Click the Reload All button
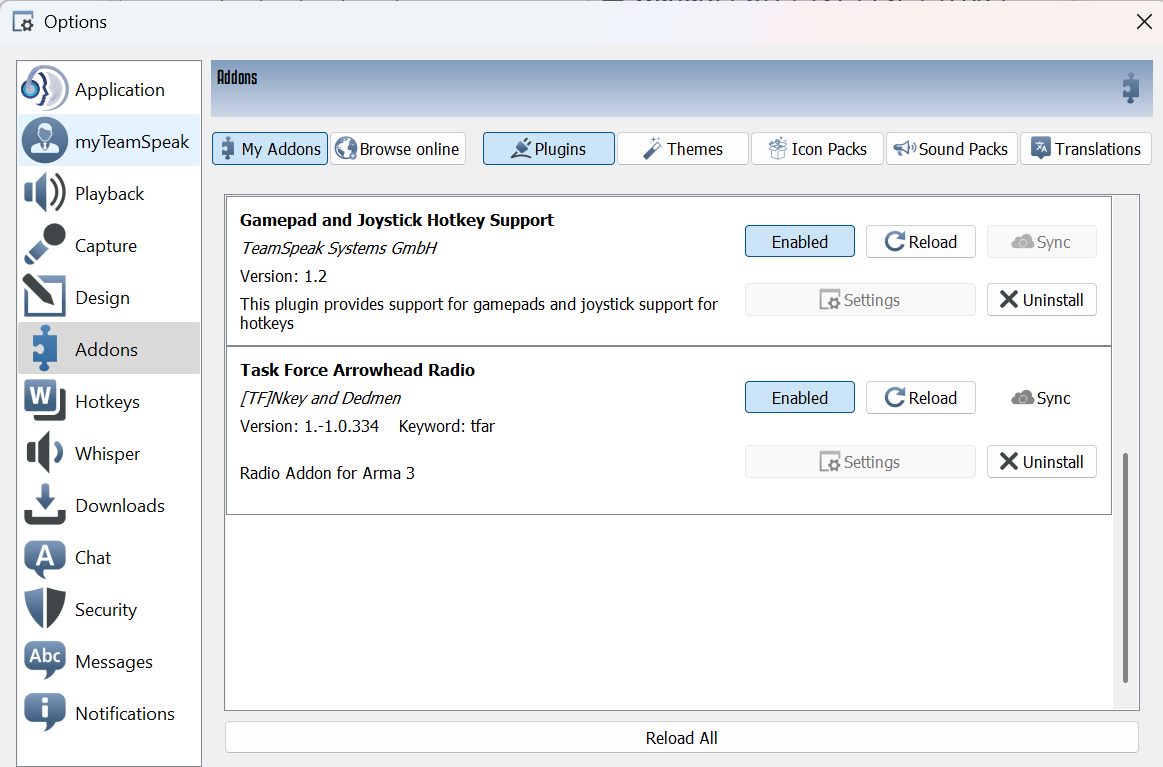1163x767 pixels. (681, 738)
